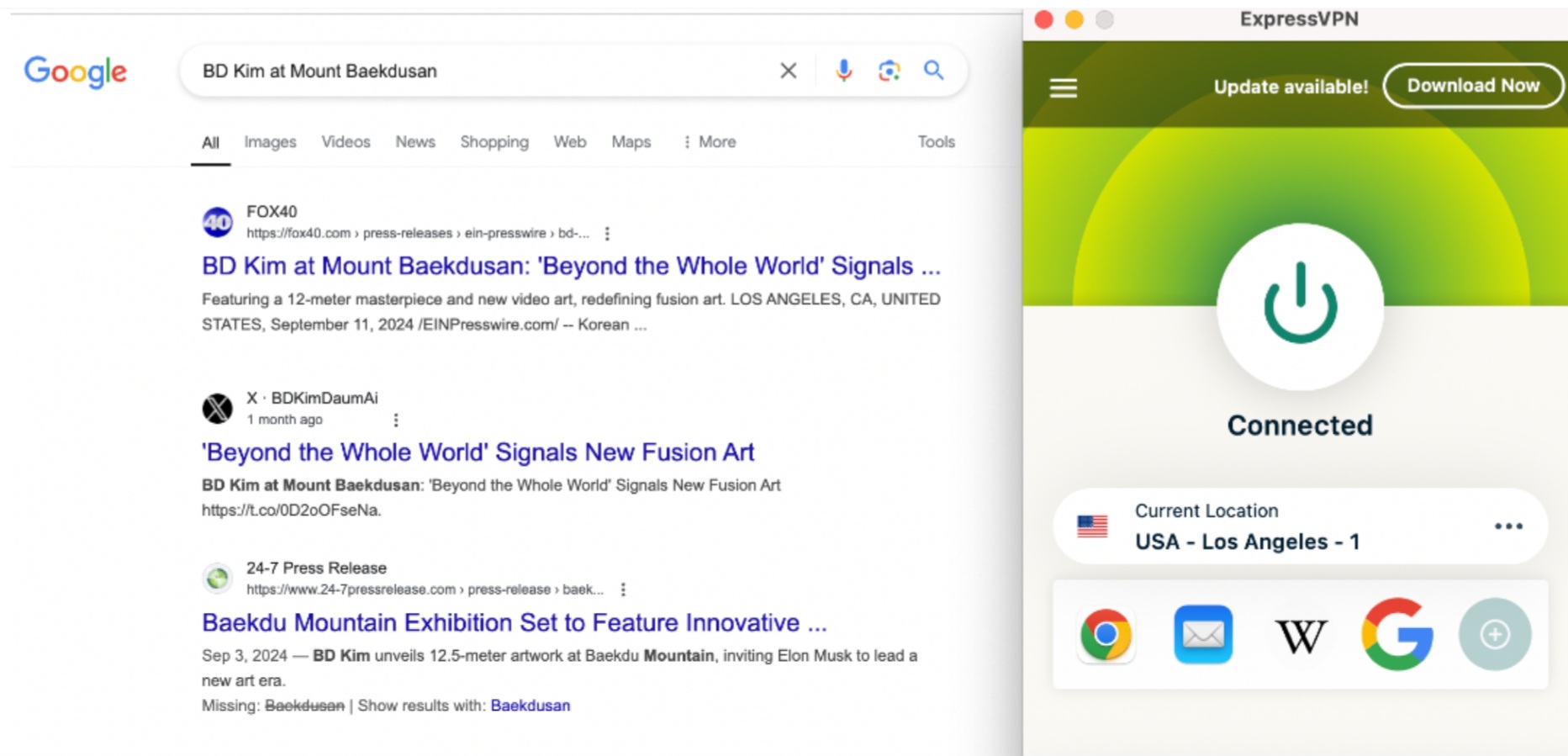This screenshot has height=756, width=1568.
Task: Click the blue magnifier search icon
Action: 933,70
